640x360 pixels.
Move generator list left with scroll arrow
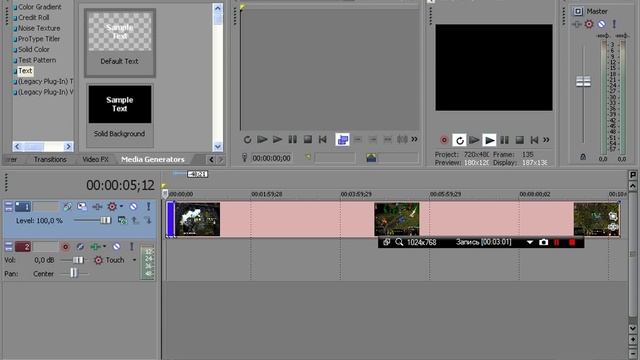click(x=17, y=146)
